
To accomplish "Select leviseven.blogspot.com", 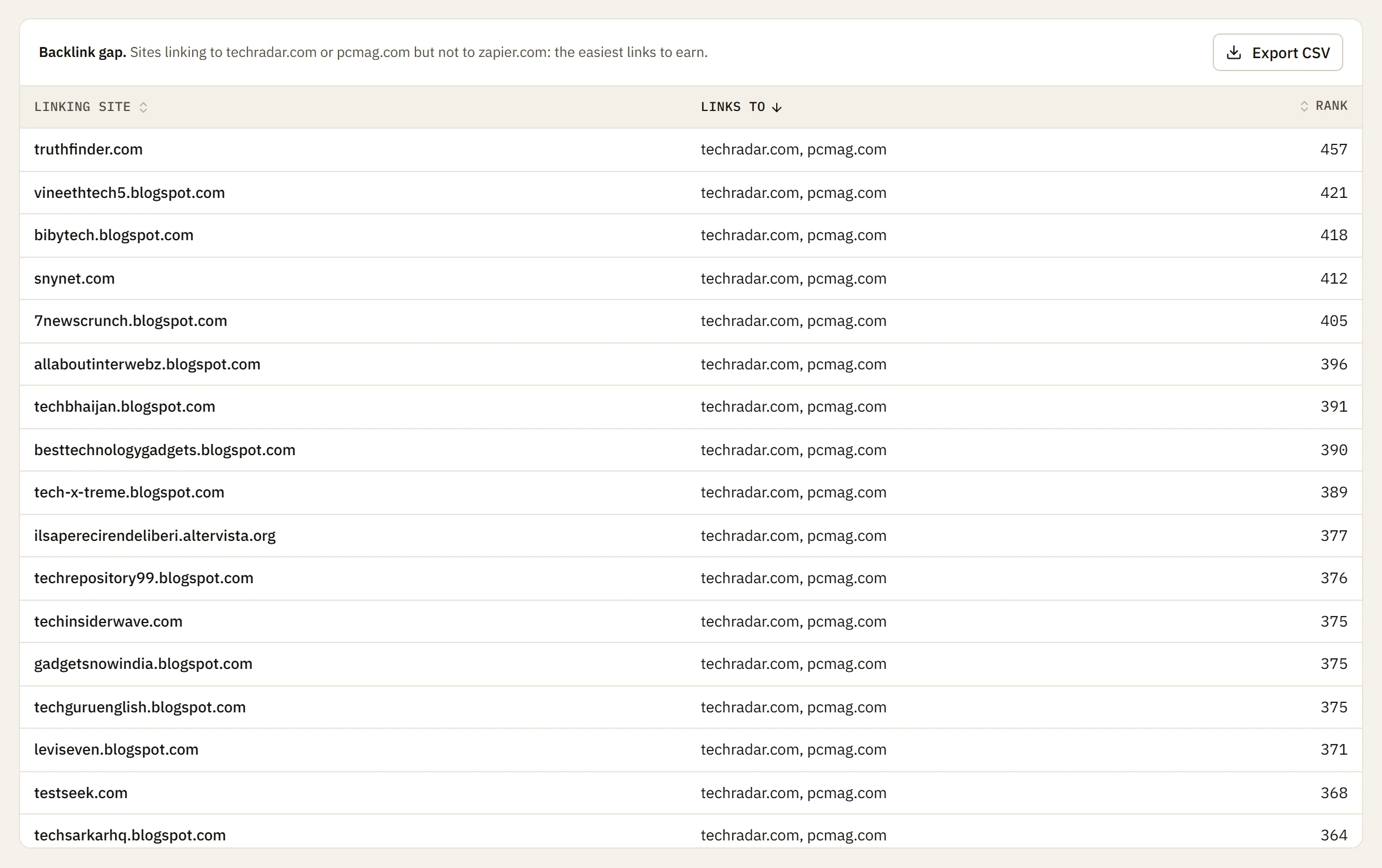I will [116, 749].
